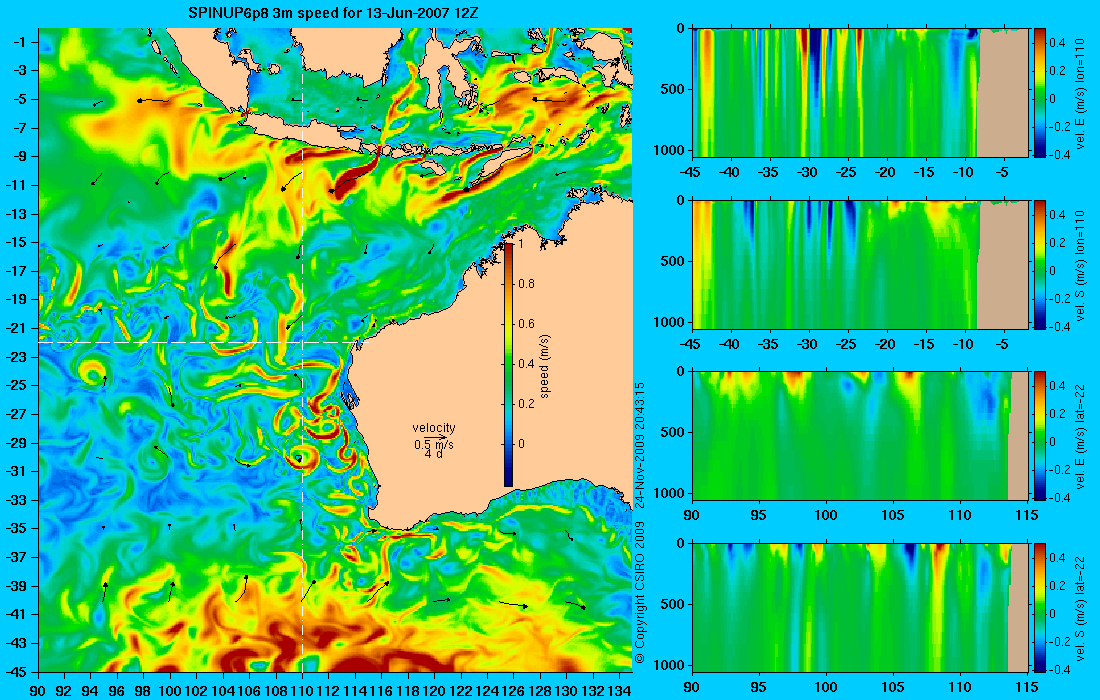This screenshot has width=1100, height=700.
Task: Click the white dashed latitude -22 line on the map
Action: pos(199,342)
